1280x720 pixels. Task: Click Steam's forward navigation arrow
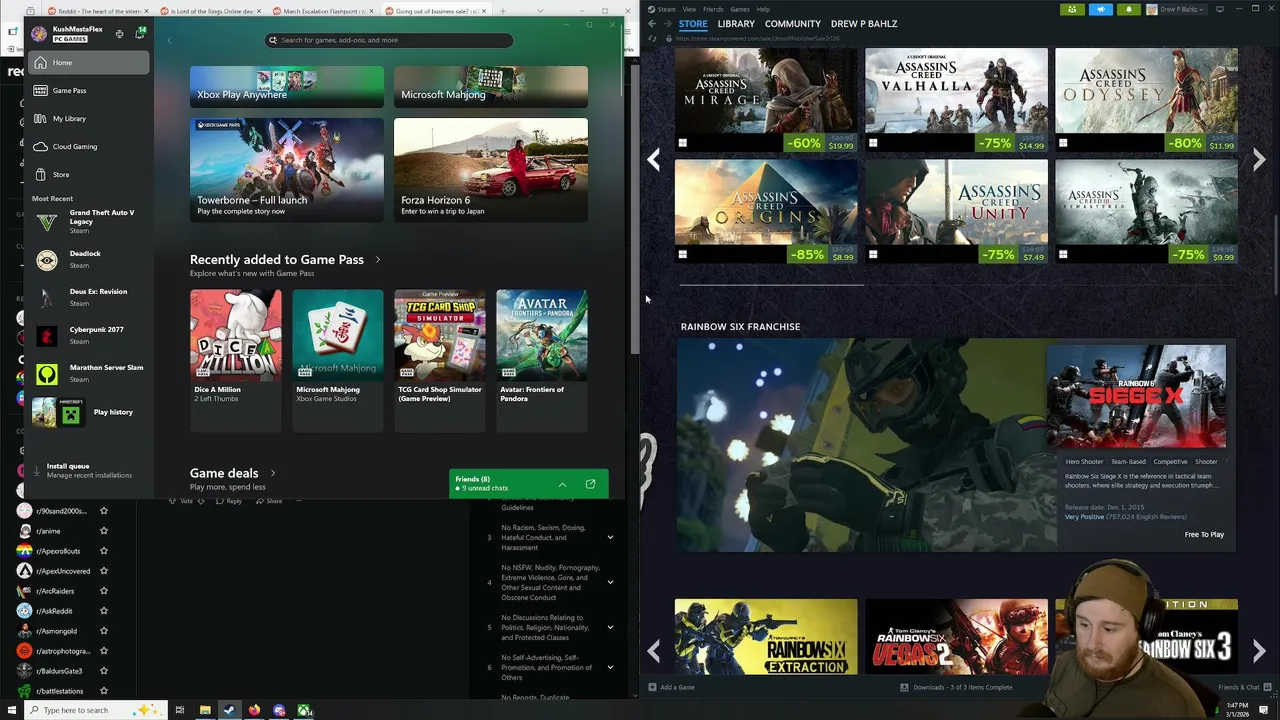tap(668, 23)
